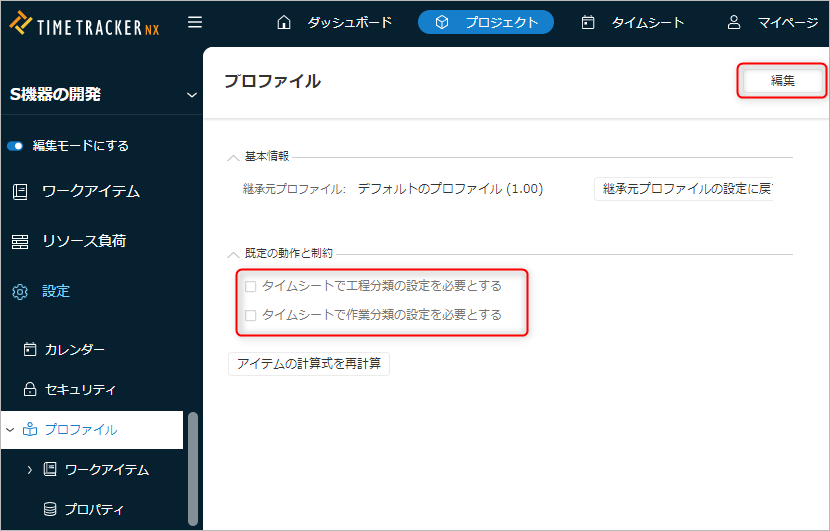Expand the S機器の開発 project dropdown
Screen dimensions: 830x531
click(x=191, y=95)
